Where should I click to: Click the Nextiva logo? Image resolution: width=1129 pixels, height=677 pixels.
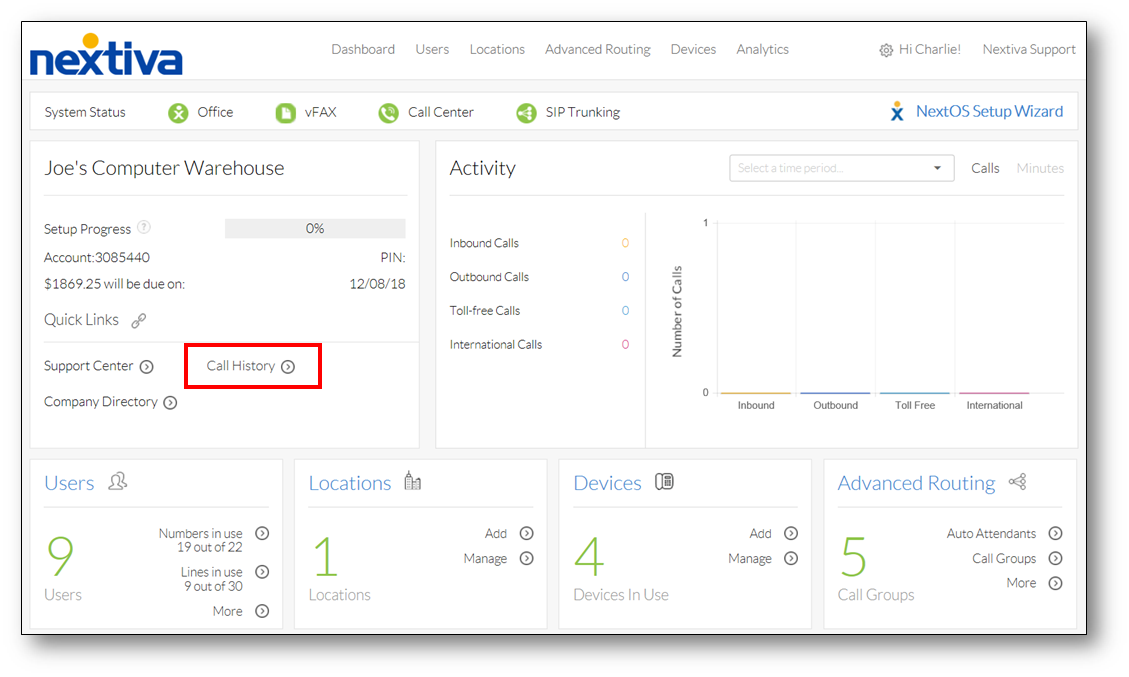point(104,55)
